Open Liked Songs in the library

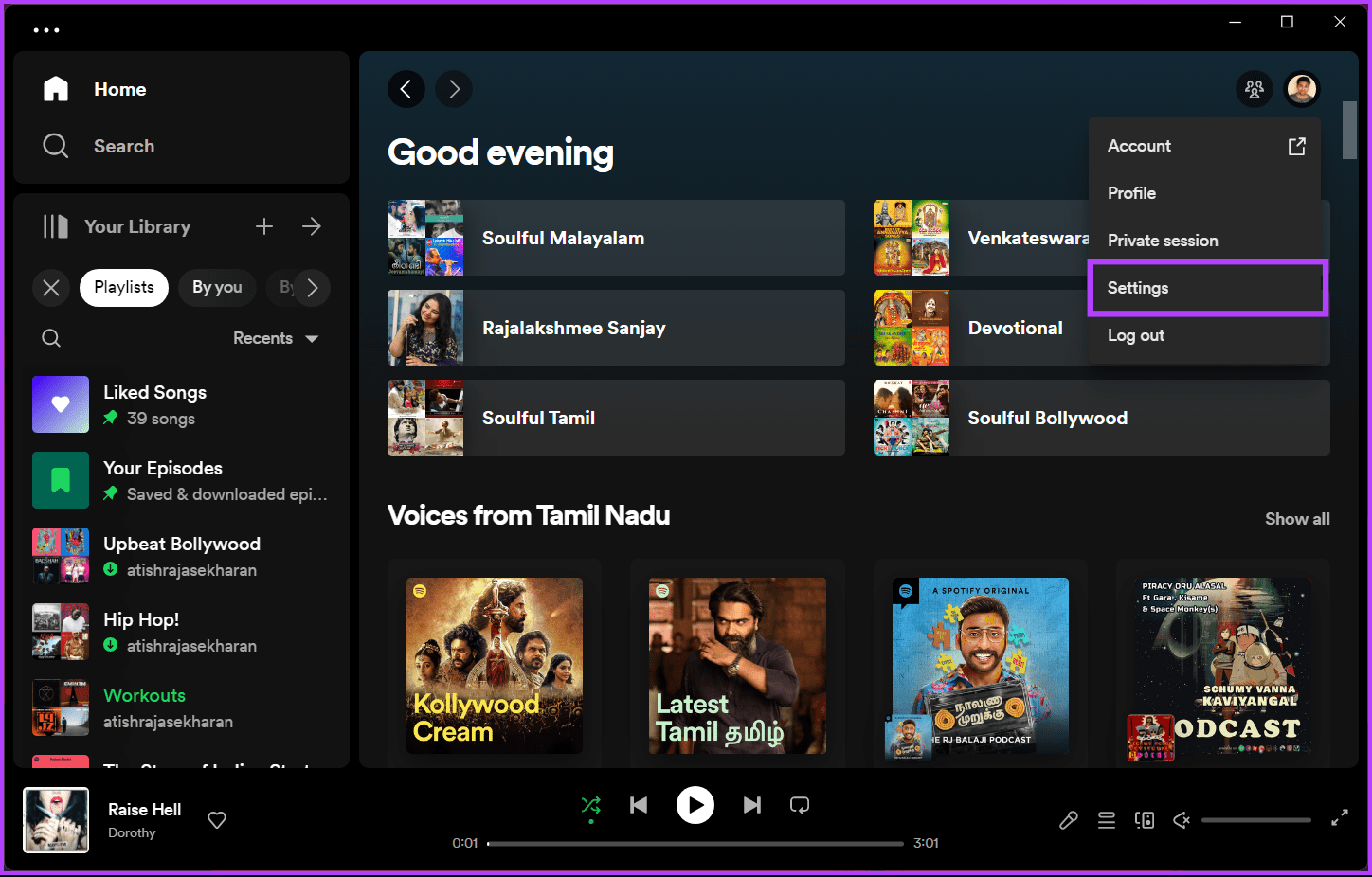click(x=181, y=404)
